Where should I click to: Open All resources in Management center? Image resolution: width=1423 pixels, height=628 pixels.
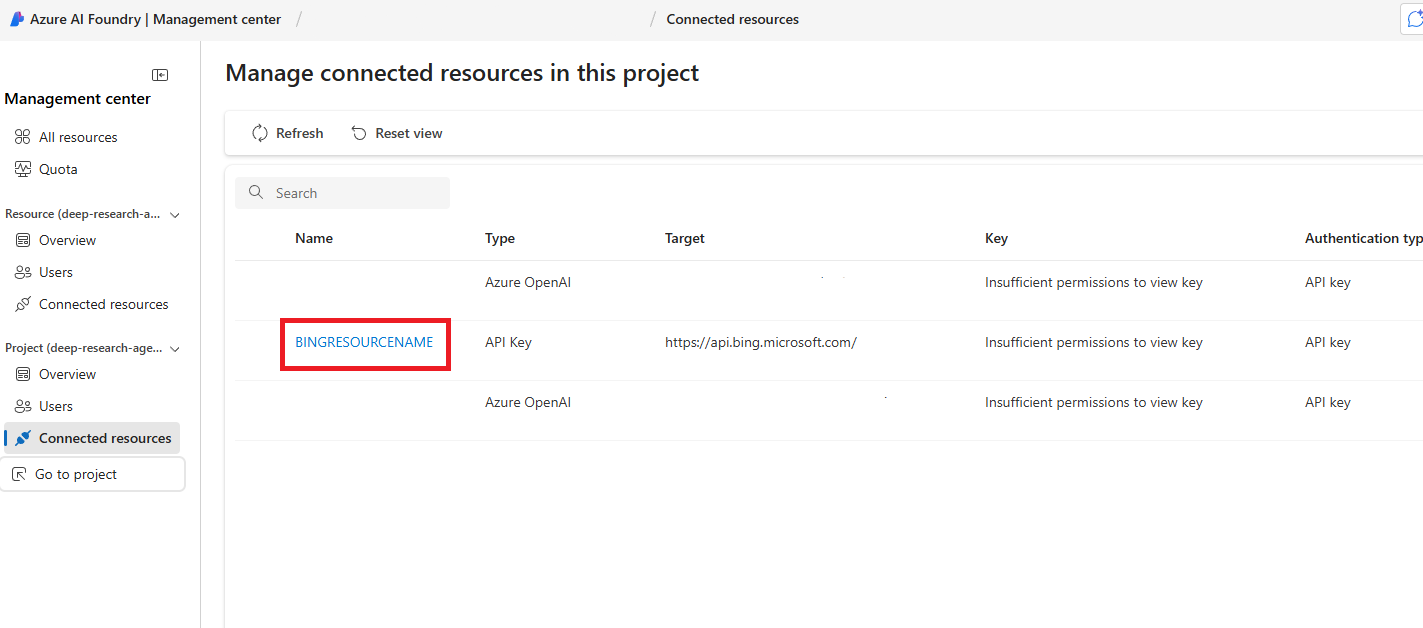78,137
